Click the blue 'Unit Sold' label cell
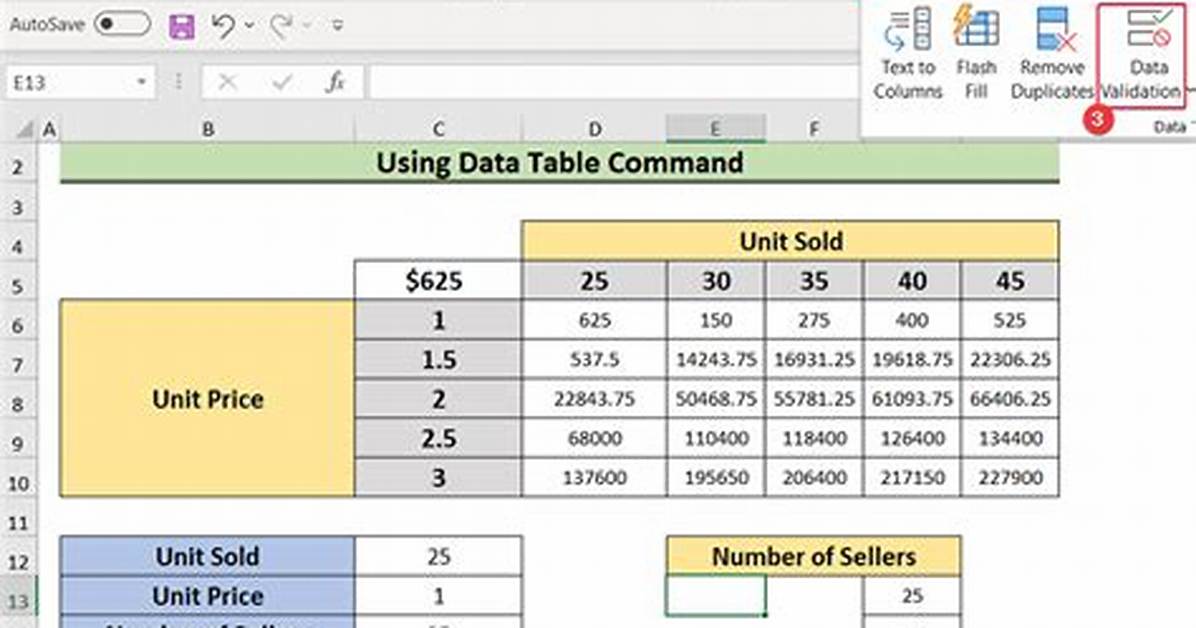Screen dimensions: 1196x628 [207, 556]
